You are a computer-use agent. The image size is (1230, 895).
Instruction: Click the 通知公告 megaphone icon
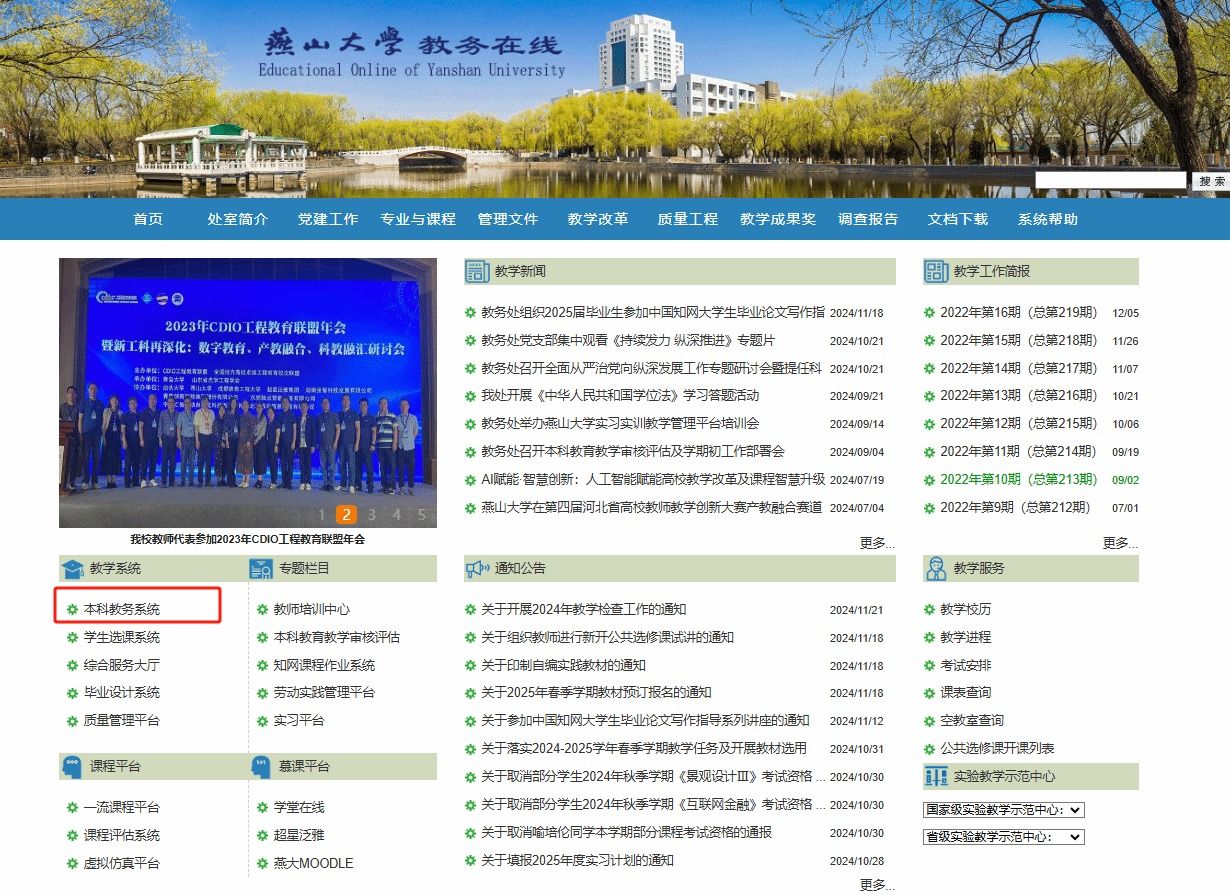point(476,569)
